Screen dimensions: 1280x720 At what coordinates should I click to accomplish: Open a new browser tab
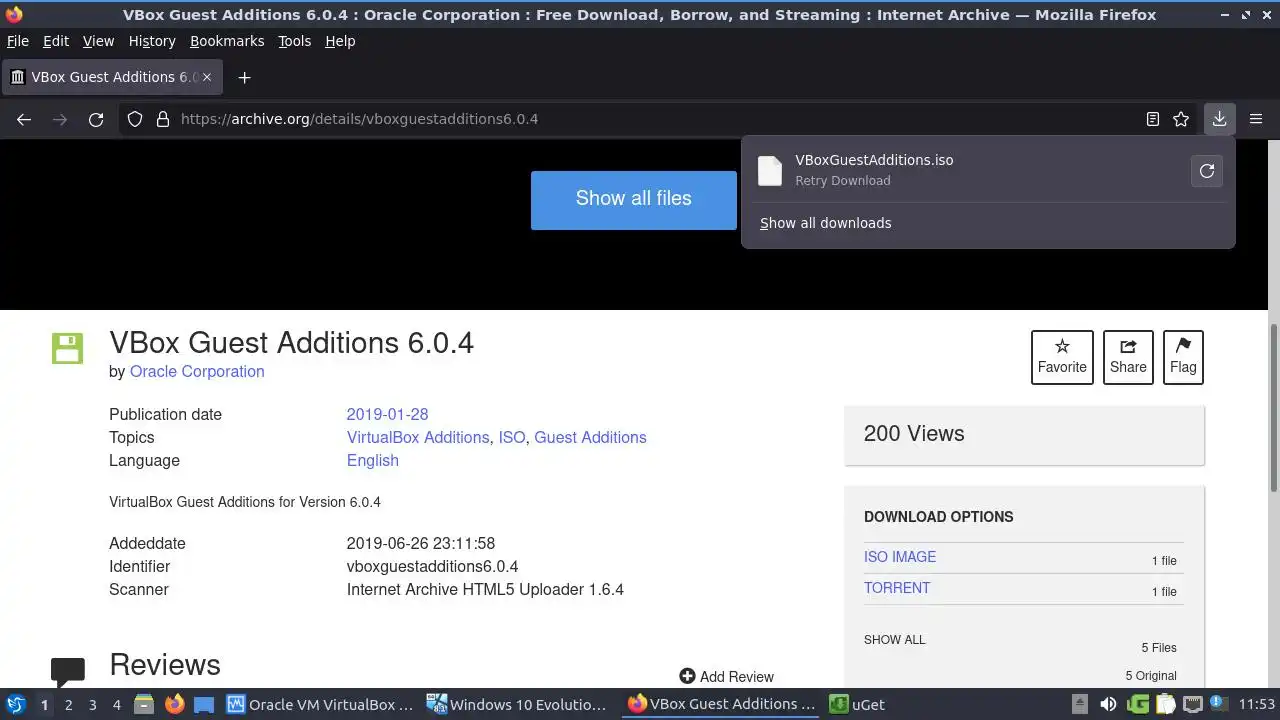click(x=244, y=77)
